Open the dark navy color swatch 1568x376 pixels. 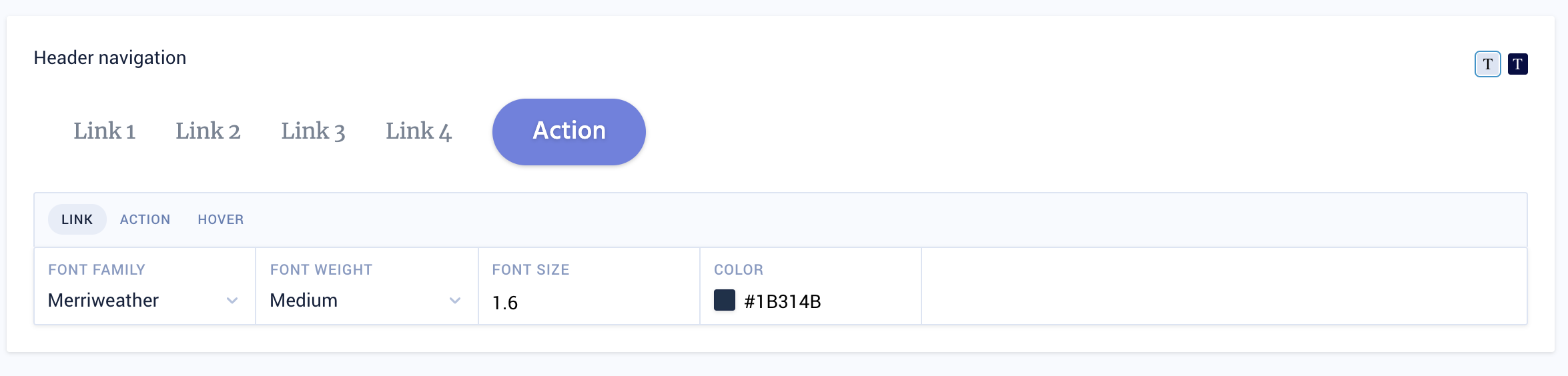724,301
